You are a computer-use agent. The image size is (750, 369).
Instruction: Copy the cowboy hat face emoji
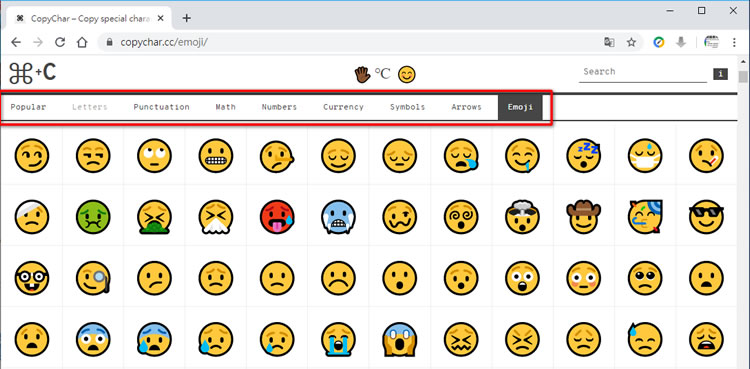584,217
